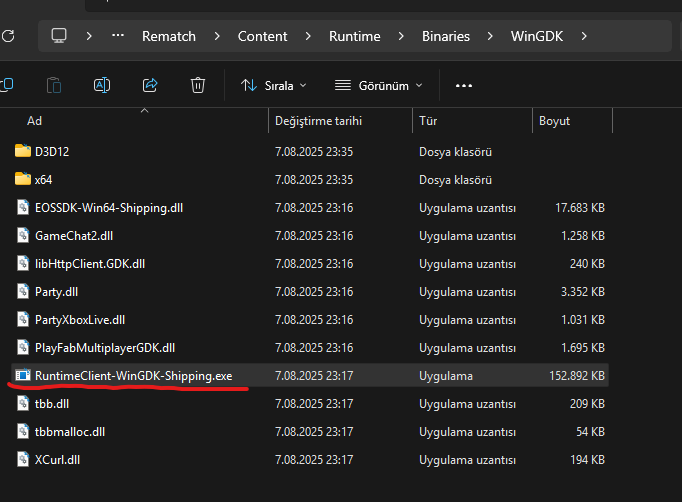Click the Share icon in toolbar
Viewport: 682px width, 502px height.
(x=150, y=85)
